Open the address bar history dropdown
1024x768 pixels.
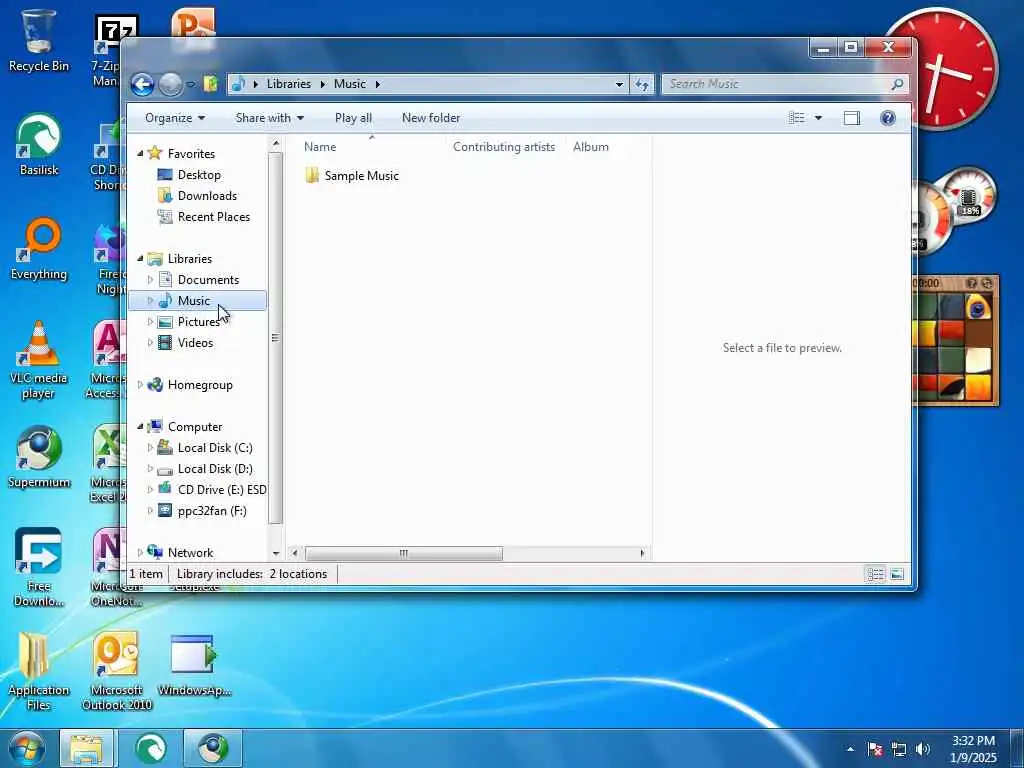pos(619,84)
